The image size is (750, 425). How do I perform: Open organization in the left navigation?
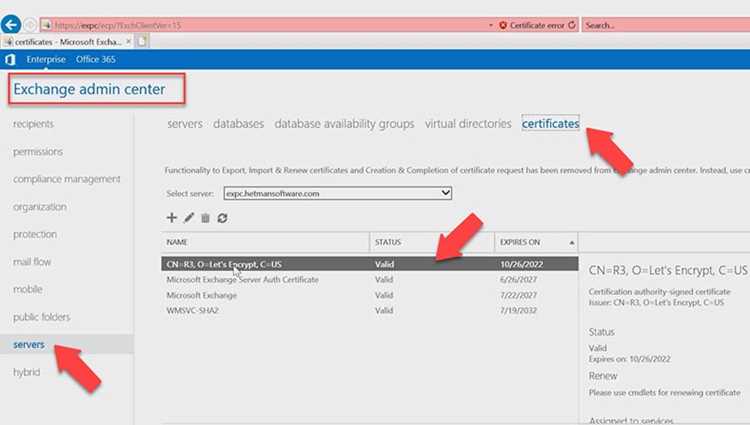pyautogui.click(x=40, y=207)
